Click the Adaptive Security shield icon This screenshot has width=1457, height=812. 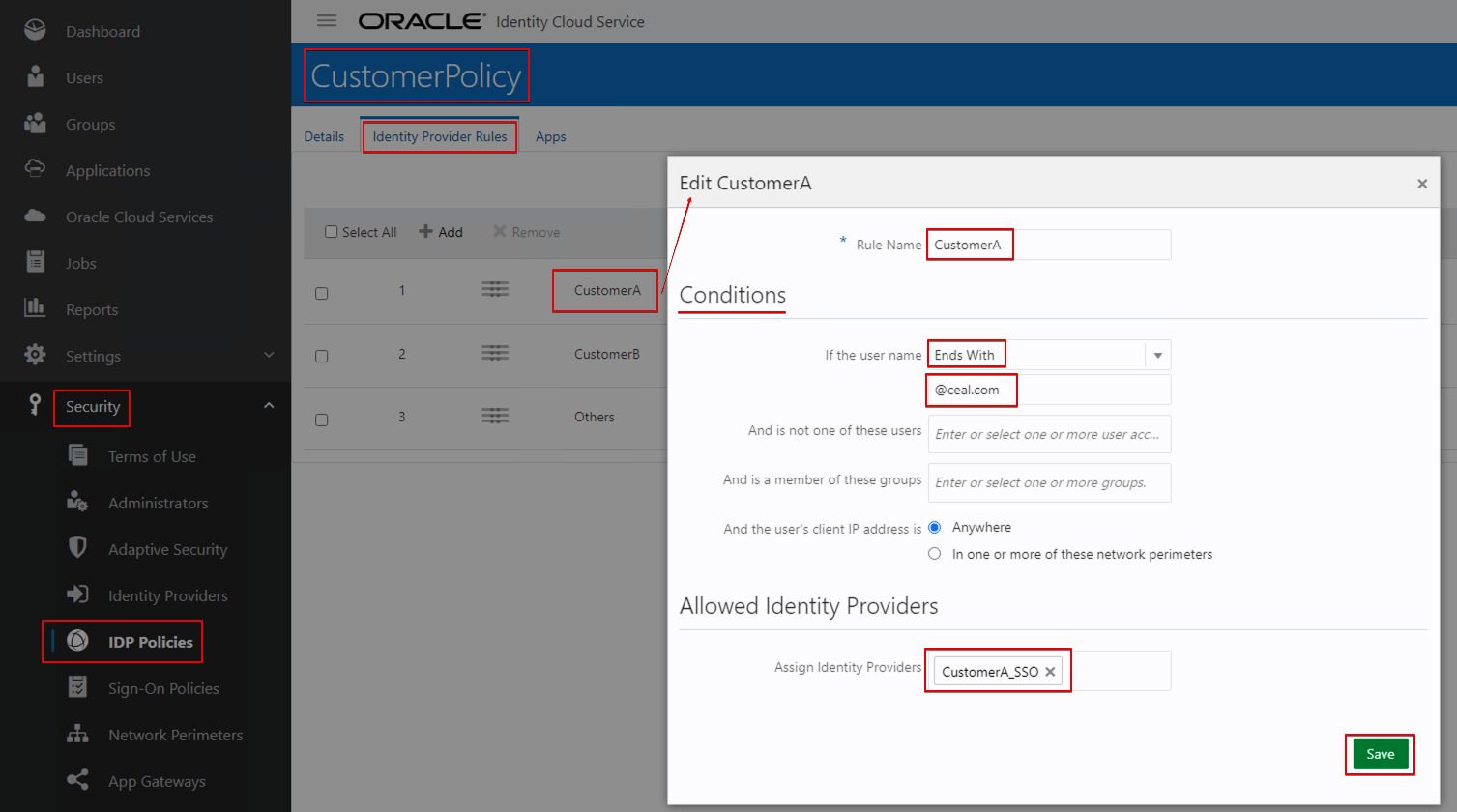77,548
